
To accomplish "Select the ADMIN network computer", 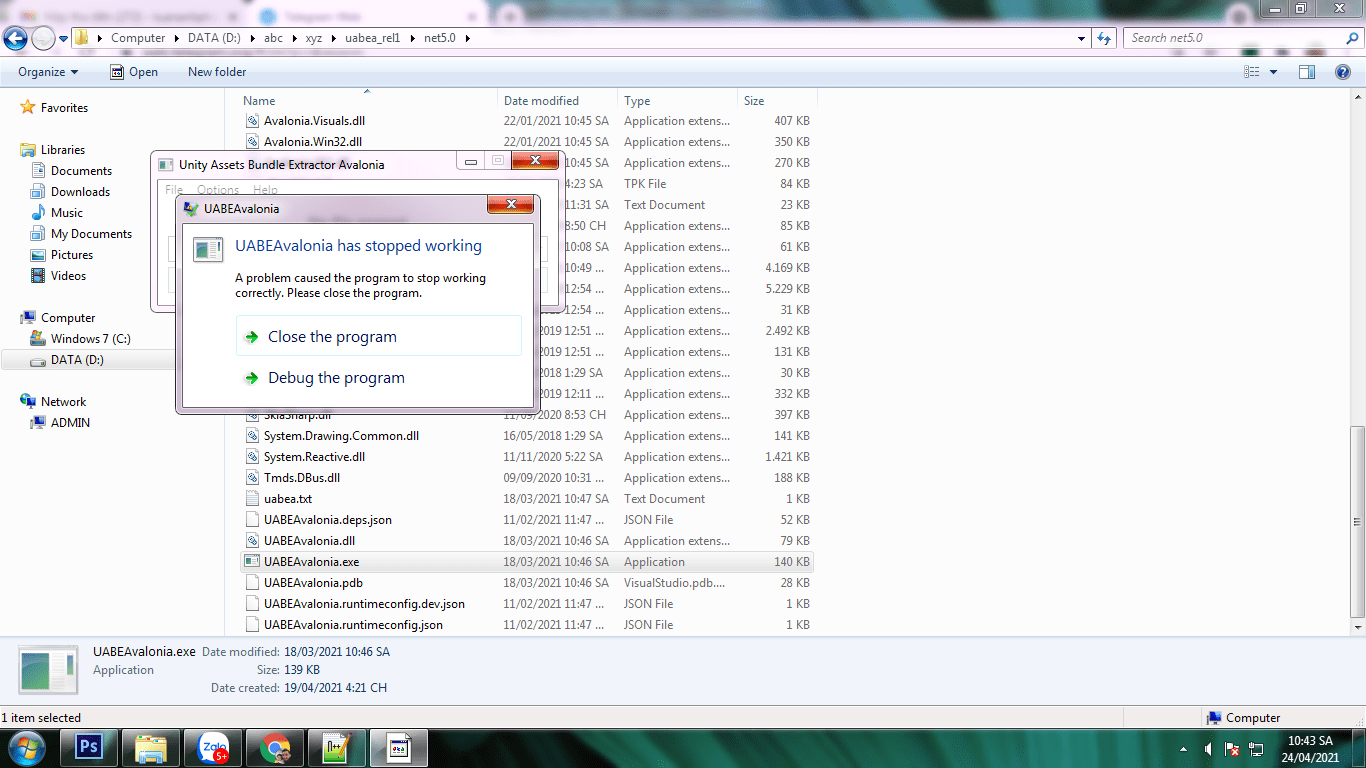I will [x=70, y=423].
